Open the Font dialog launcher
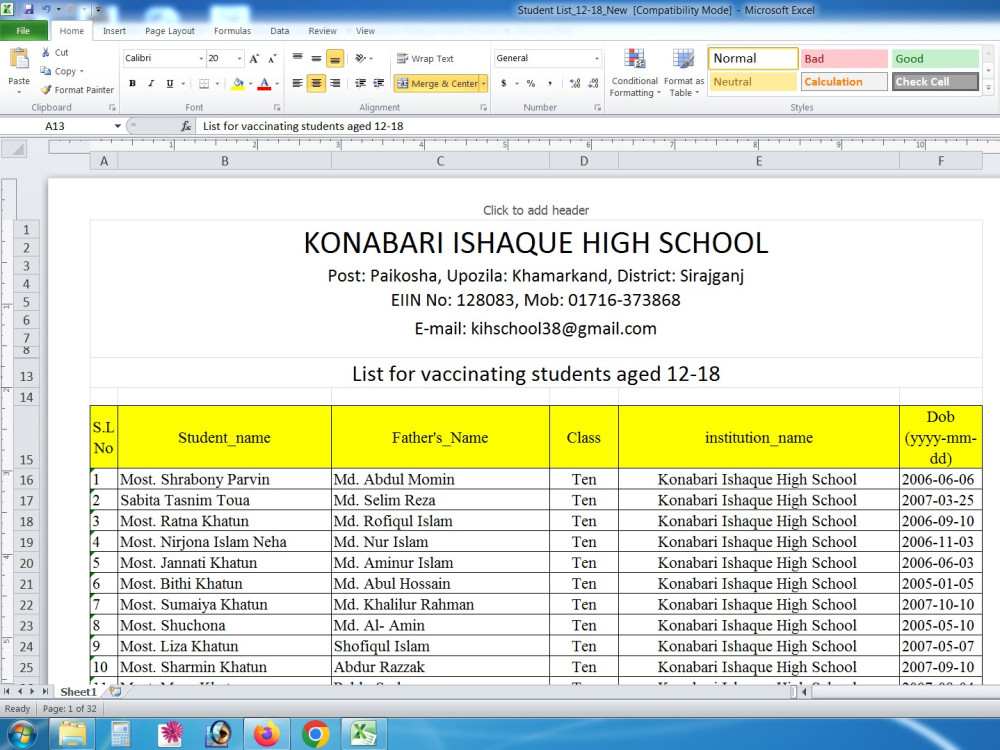This screenshot has width=1000, height=750. tap(277, 108)
